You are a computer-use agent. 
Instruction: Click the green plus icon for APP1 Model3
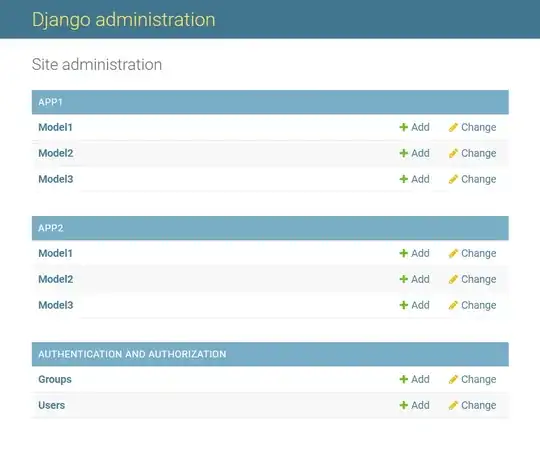click(404, 179)
